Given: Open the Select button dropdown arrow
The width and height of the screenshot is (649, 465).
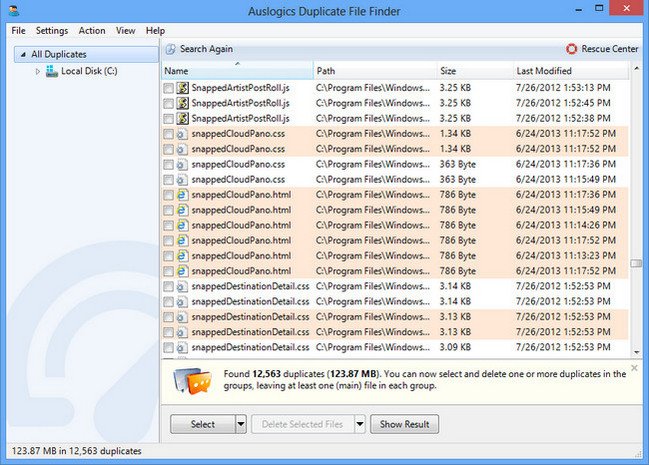Looking at the screenshot, I should 241,424.
